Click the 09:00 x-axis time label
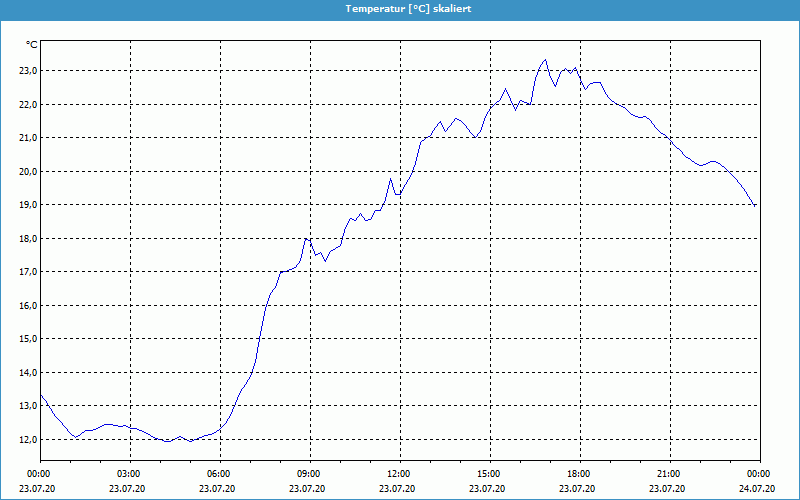 tap(309, 474)
